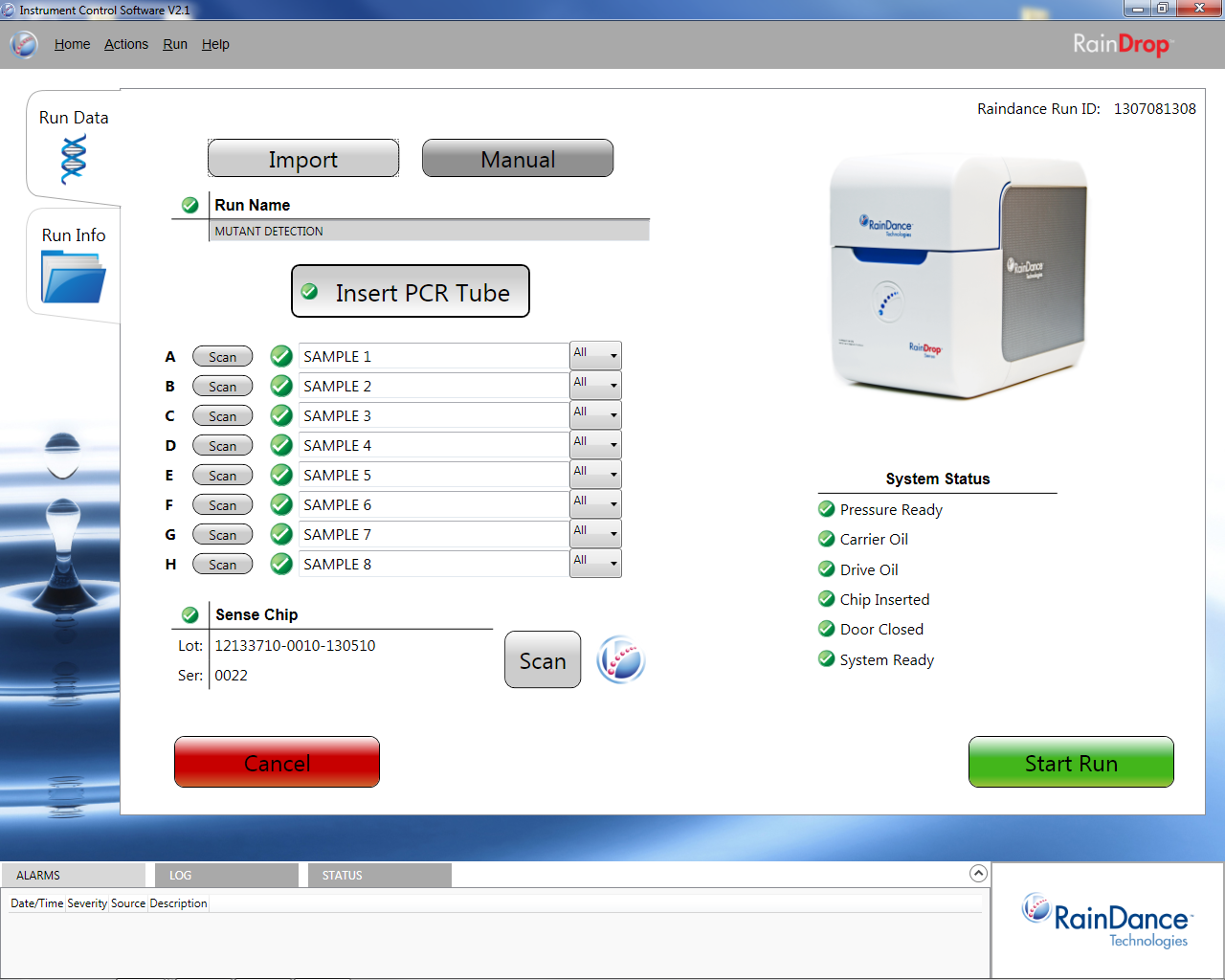Click the SAMPLE 8 name field
Image resolution: width=1225 pixels, height=980 pixels.
[434, 564]
